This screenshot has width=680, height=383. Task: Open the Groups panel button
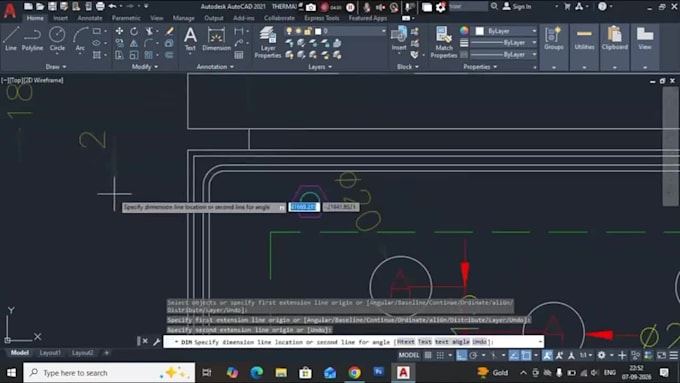point(554,39)
